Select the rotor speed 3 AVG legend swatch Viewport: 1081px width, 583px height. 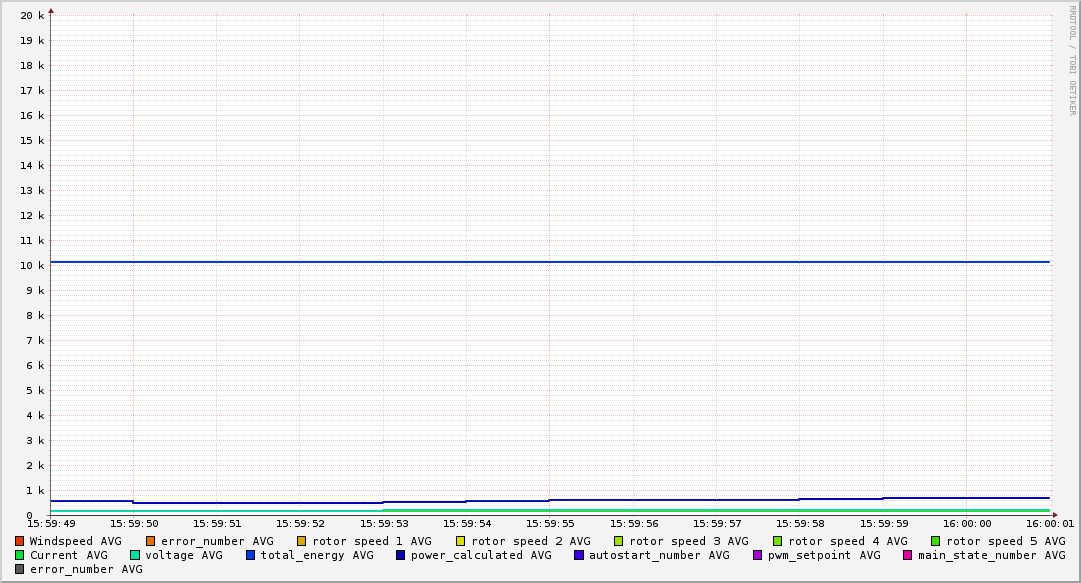(619, 541)
